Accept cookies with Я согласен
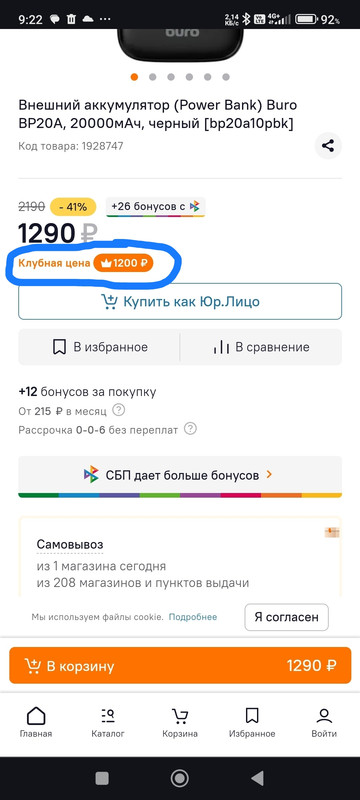This screenshot has width=360, height=800. pyautogui.click(x=287, y=617)
